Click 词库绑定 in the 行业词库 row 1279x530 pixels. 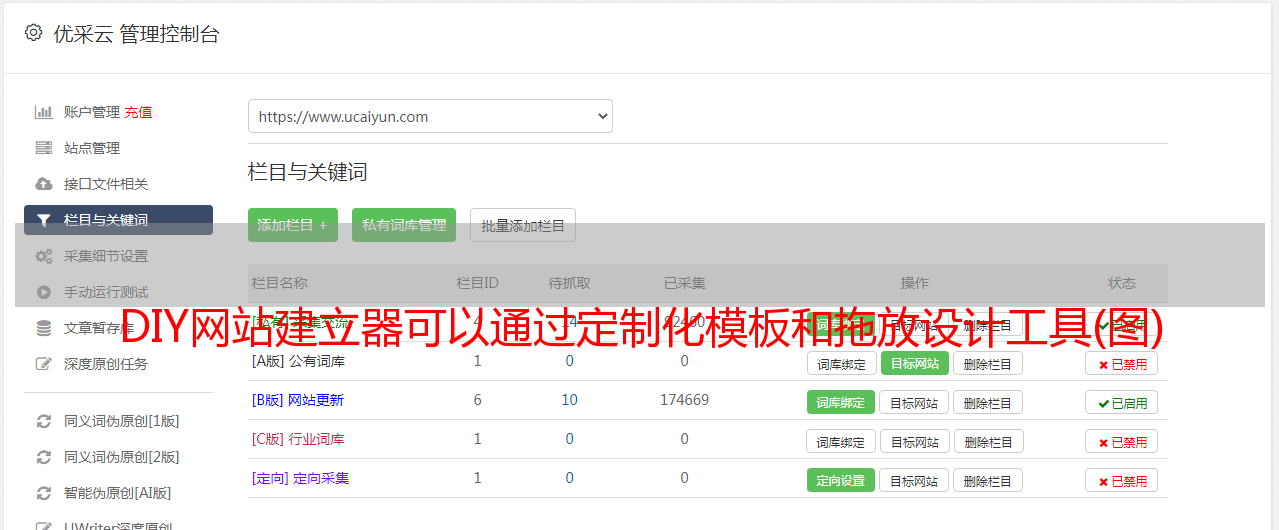(841, 441)
